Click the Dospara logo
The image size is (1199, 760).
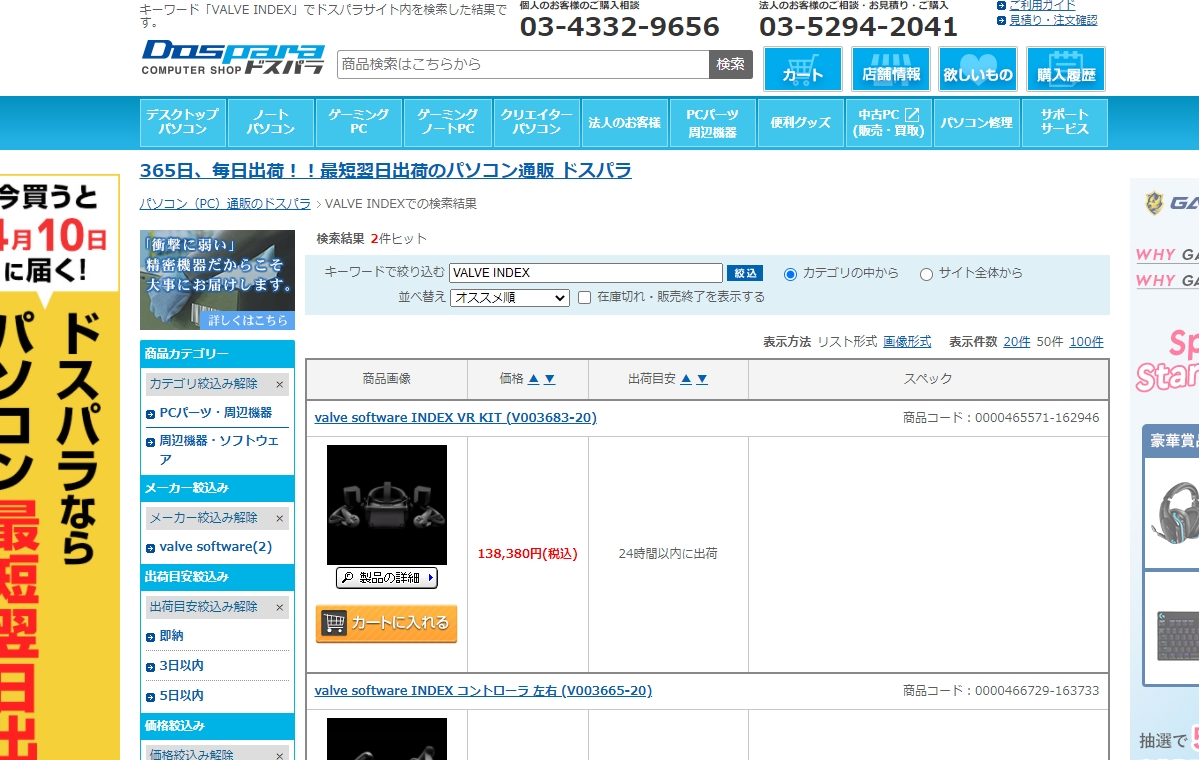(232, 57)
